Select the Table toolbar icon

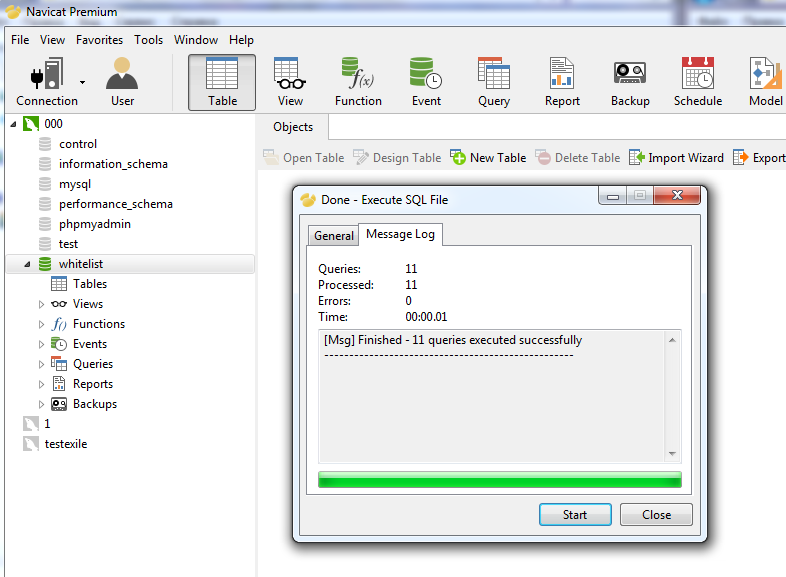[x=222, y=82]
